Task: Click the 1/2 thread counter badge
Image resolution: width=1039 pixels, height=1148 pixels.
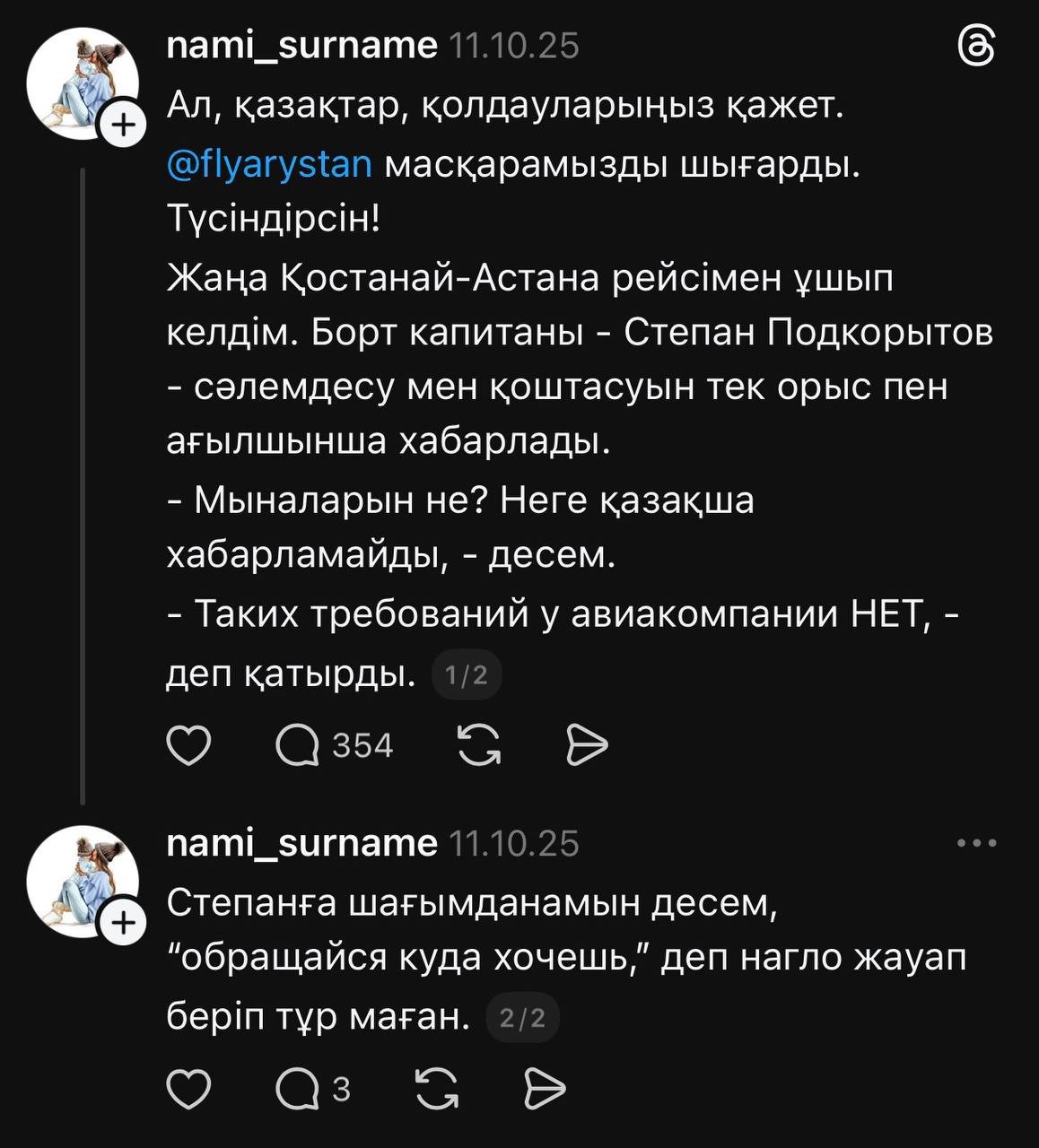Action: [467, 674]
